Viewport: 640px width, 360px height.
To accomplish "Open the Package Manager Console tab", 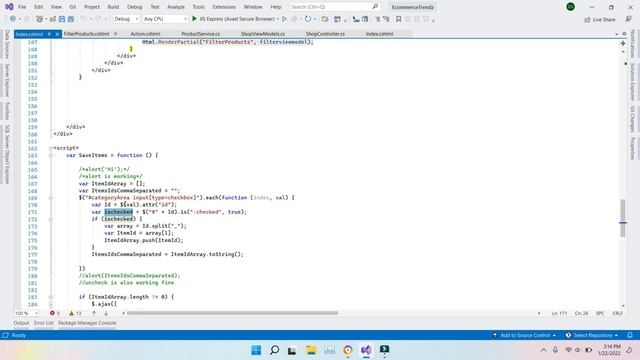I will pos(87,323).
